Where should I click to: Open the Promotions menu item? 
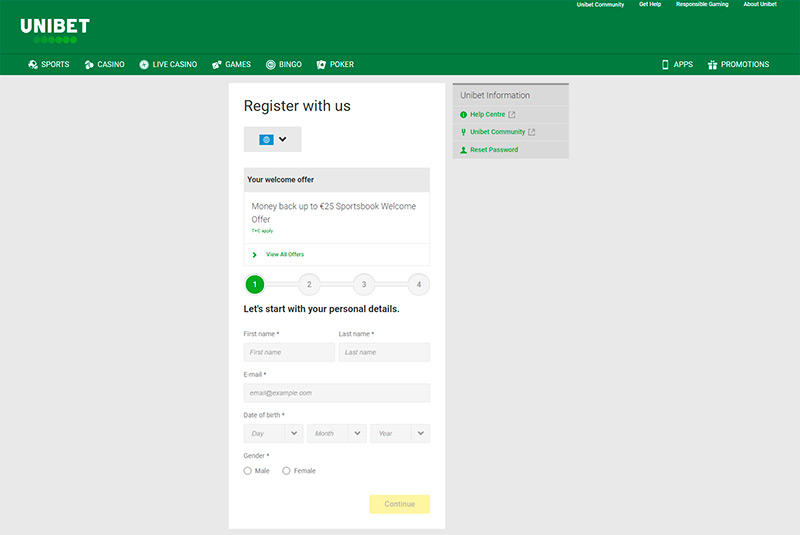[738, 65]
